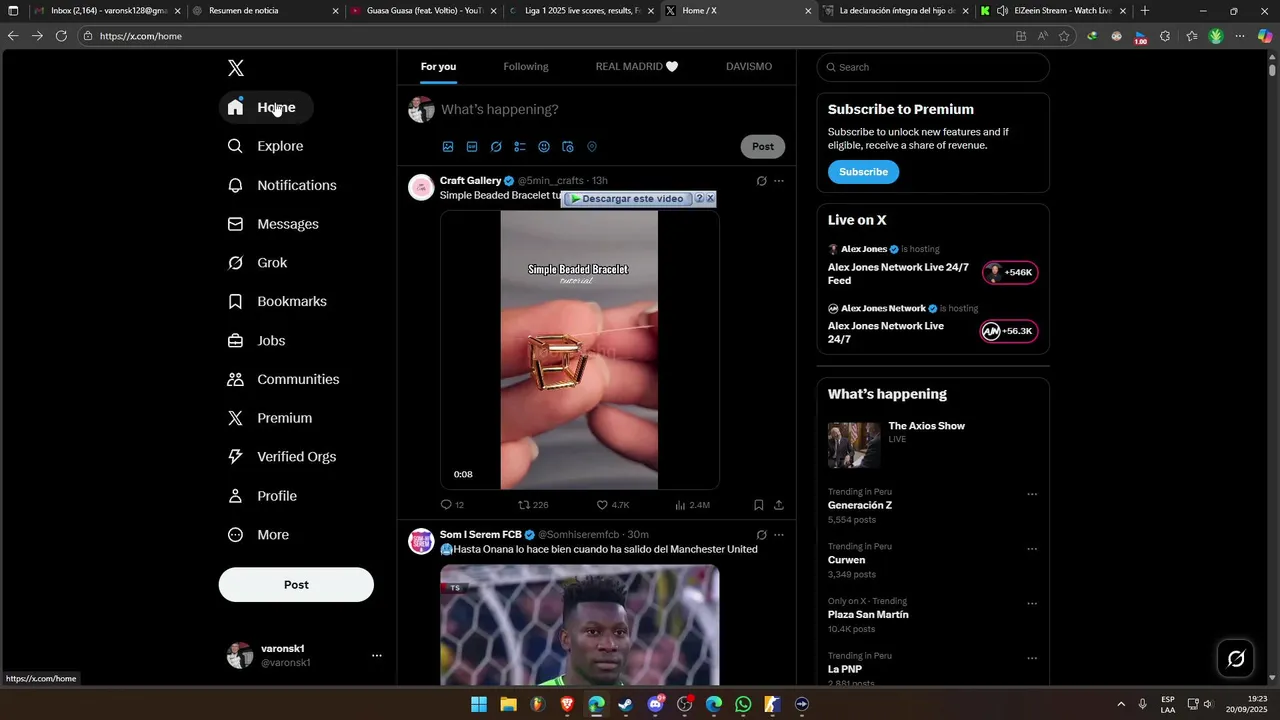The height and width of the screenshot is (720, 1280).
Task: Tag location in the composer
Action: coord(592,147)
